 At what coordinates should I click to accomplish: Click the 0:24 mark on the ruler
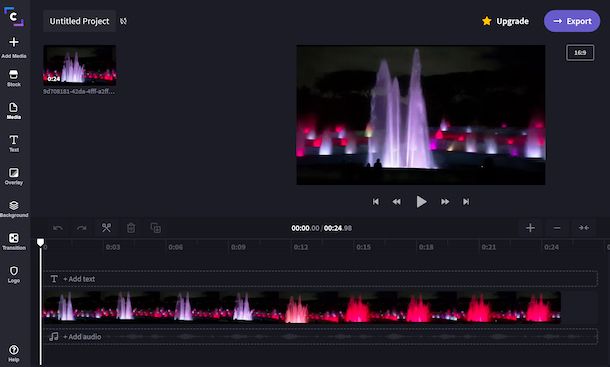pyautogui.click(x=551, y=247)
